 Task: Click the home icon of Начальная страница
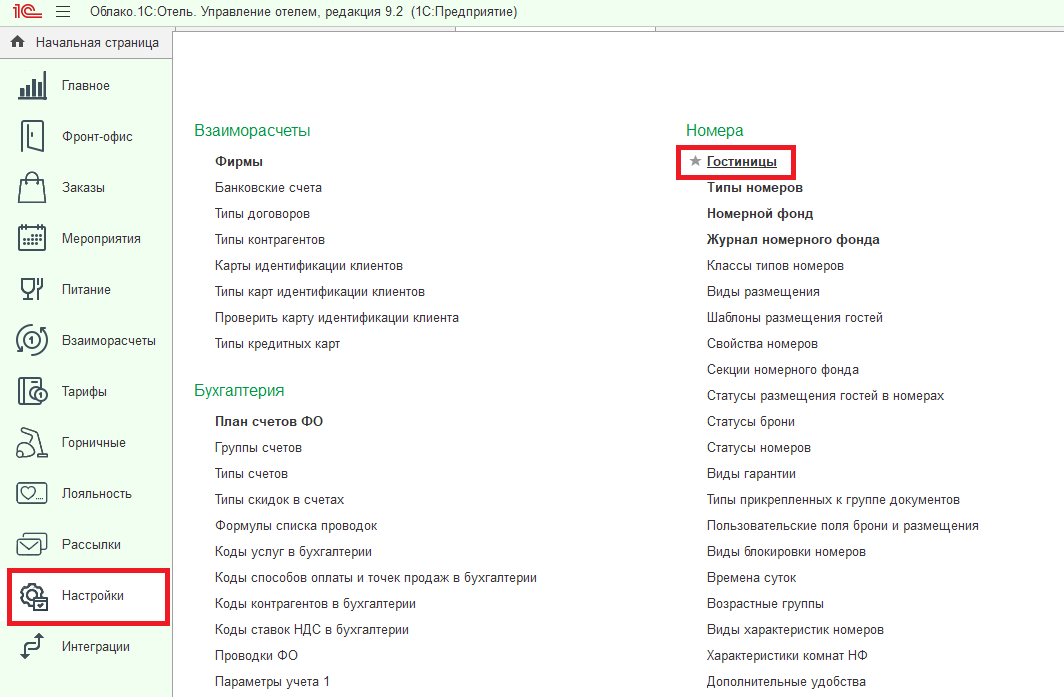tap(18, 42)
